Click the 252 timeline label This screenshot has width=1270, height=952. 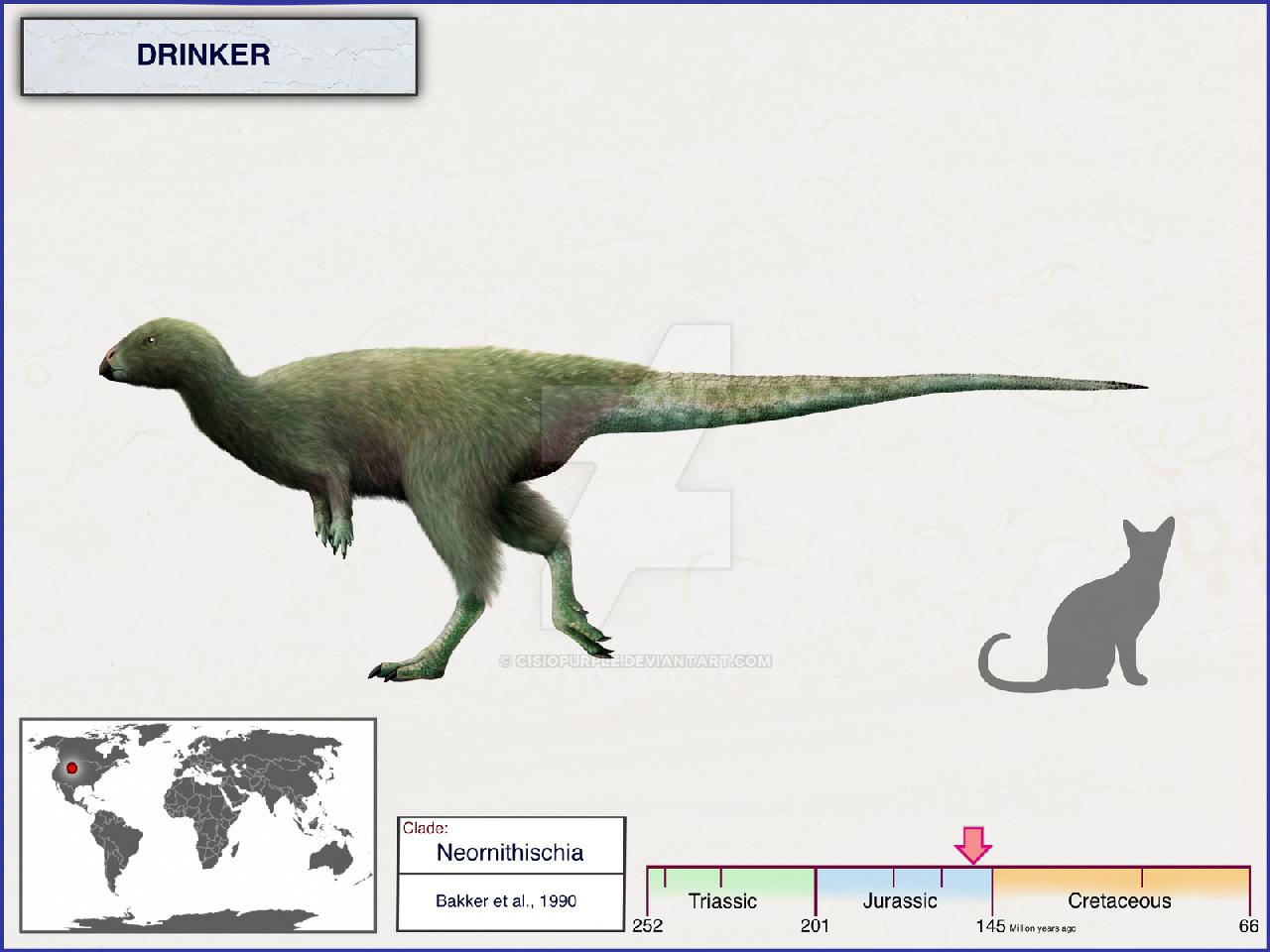click(648, 926)
